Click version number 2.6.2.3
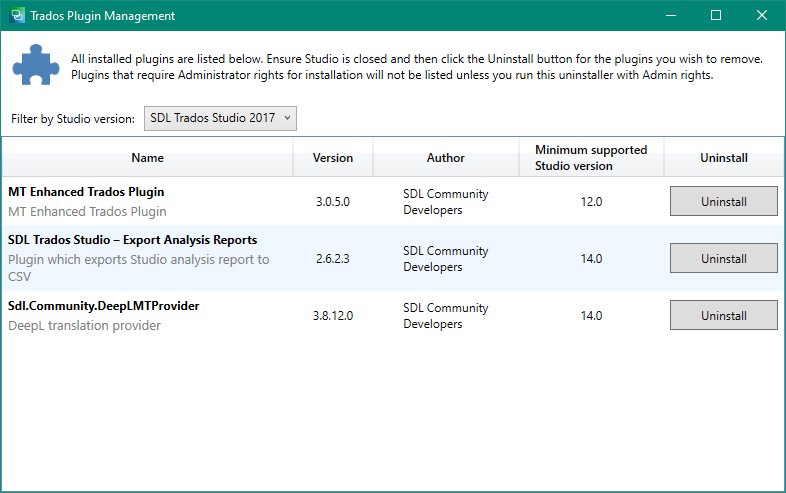The height and width of the screenshot is (493, 786). pos(333,259)
